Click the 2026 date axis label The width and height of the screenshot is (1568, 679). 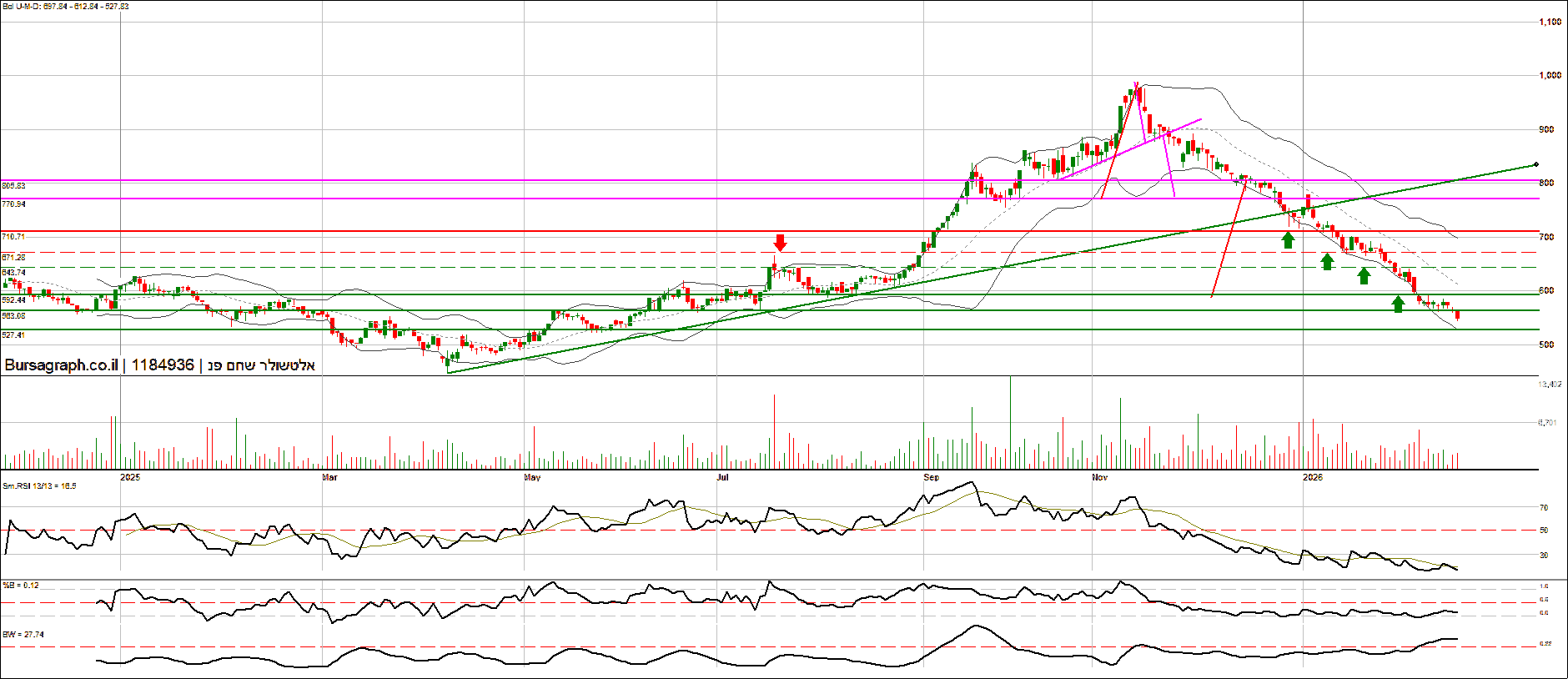click(x=1313, y=477)
